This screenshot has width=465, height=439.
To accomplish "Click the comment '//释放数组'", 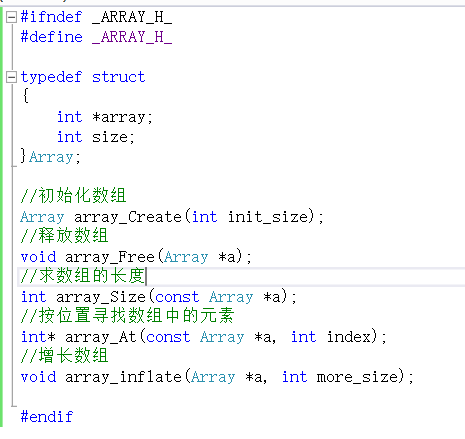I will tap(64, 235).
